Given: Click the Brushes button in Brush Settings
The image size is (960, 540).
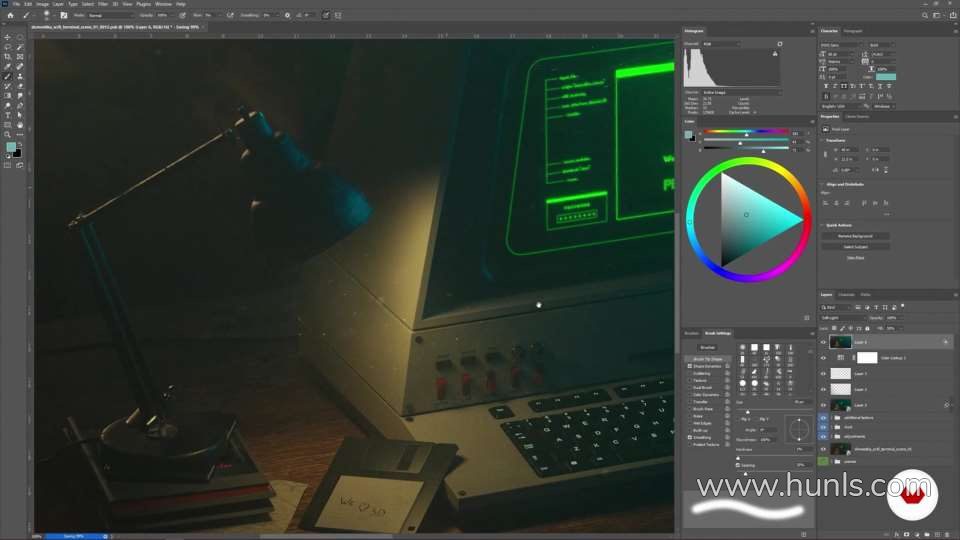Looking at the screenshot, I should pos(707,348).
